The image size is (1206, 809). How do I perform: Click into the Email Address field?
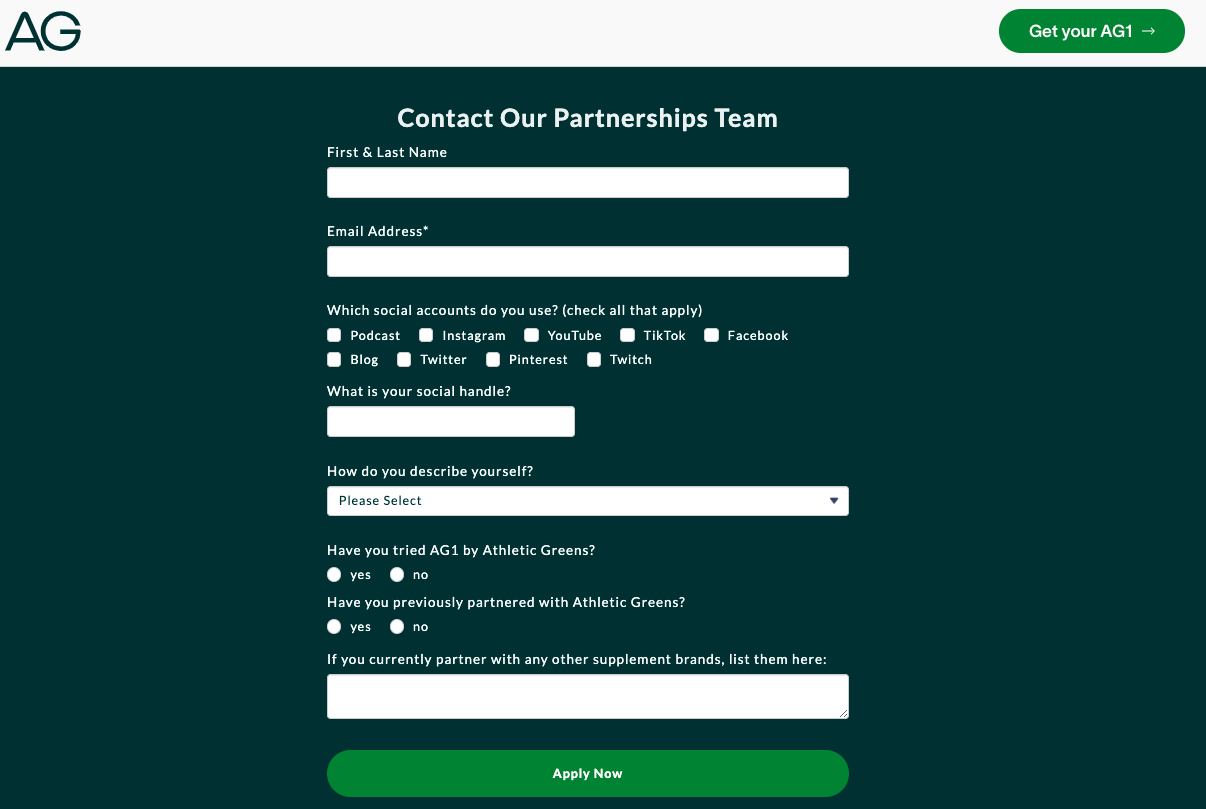(x=588, y=261)
